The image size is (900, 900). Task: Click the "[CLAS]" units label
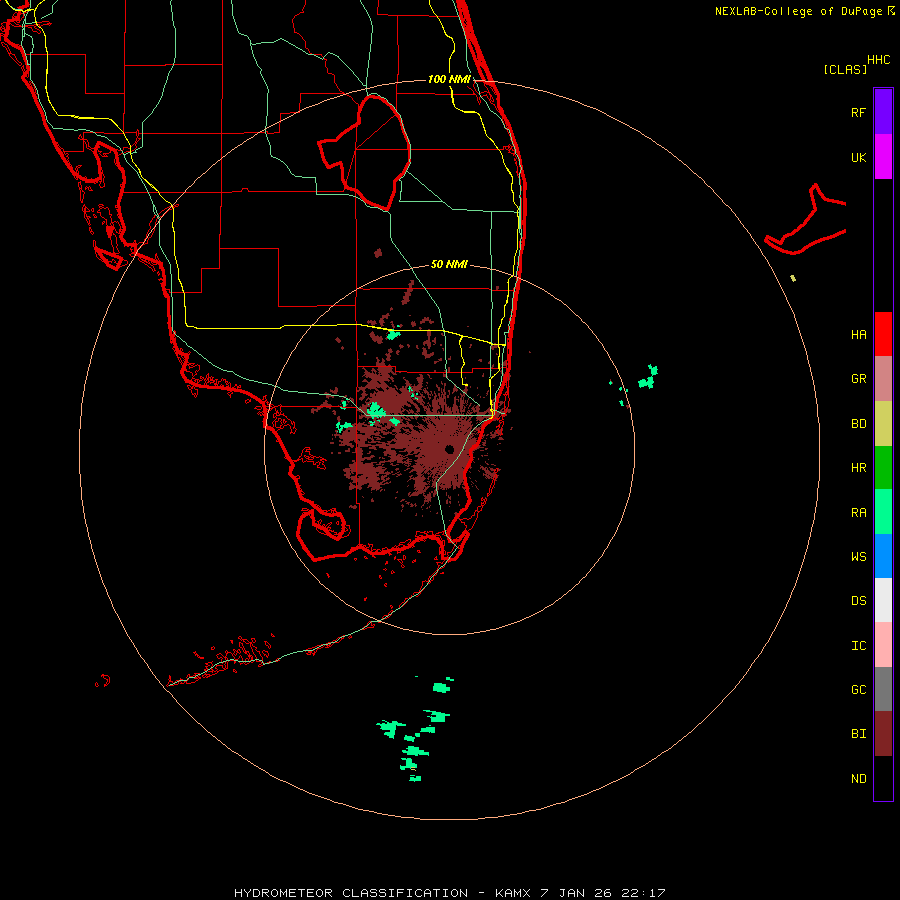point(845,69)
